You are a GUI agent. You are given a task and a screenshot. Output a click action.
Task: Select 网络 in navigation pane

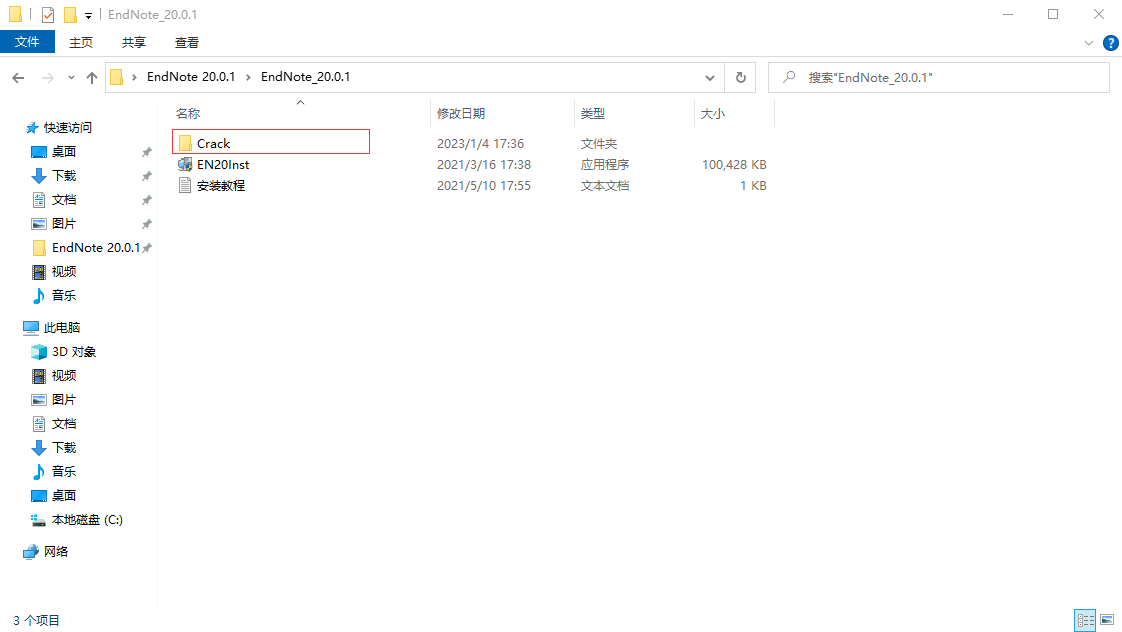coord(56,551)
